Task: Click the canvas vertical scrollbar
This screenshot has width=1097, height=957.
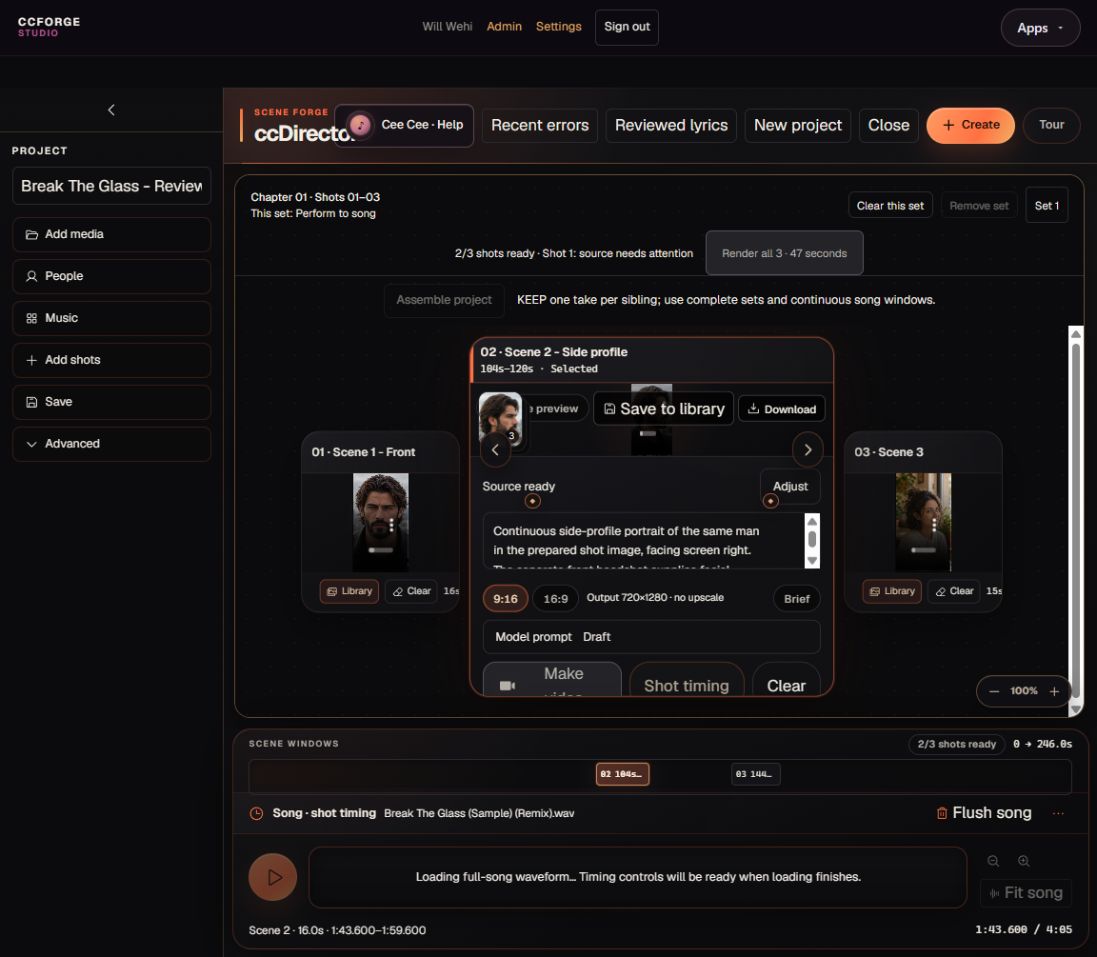Action: pos(1075,521)
